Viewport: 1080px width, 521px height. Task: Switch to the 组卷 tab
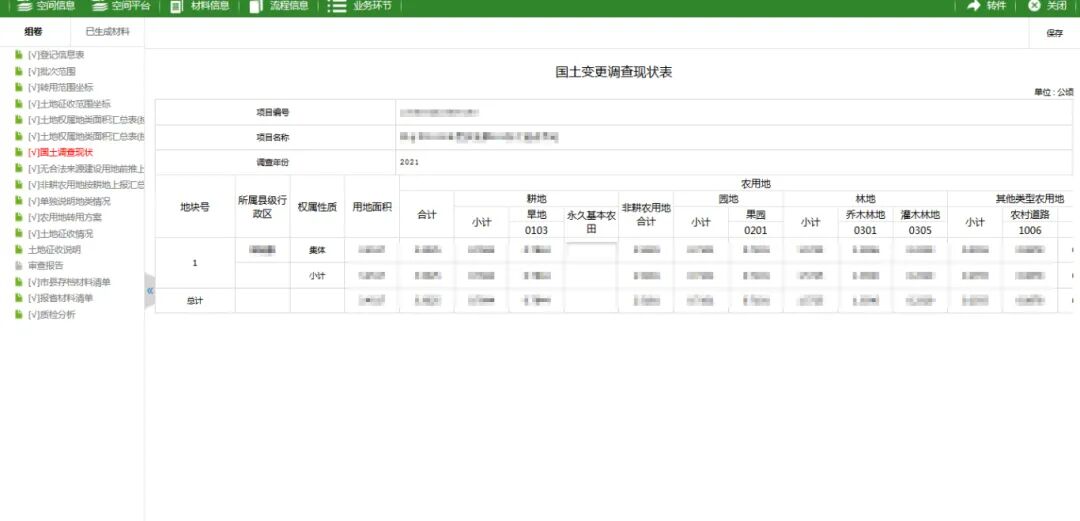pyautogui.click(x=33, y=32)
